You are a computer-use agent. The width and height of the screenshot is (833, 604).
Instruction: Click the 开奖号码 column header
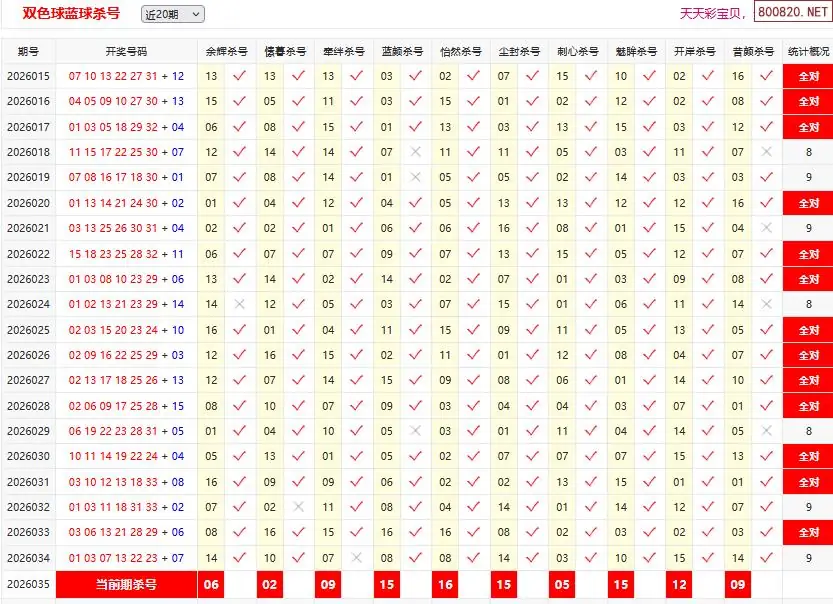pyautogui.click(x=126, y=51)
